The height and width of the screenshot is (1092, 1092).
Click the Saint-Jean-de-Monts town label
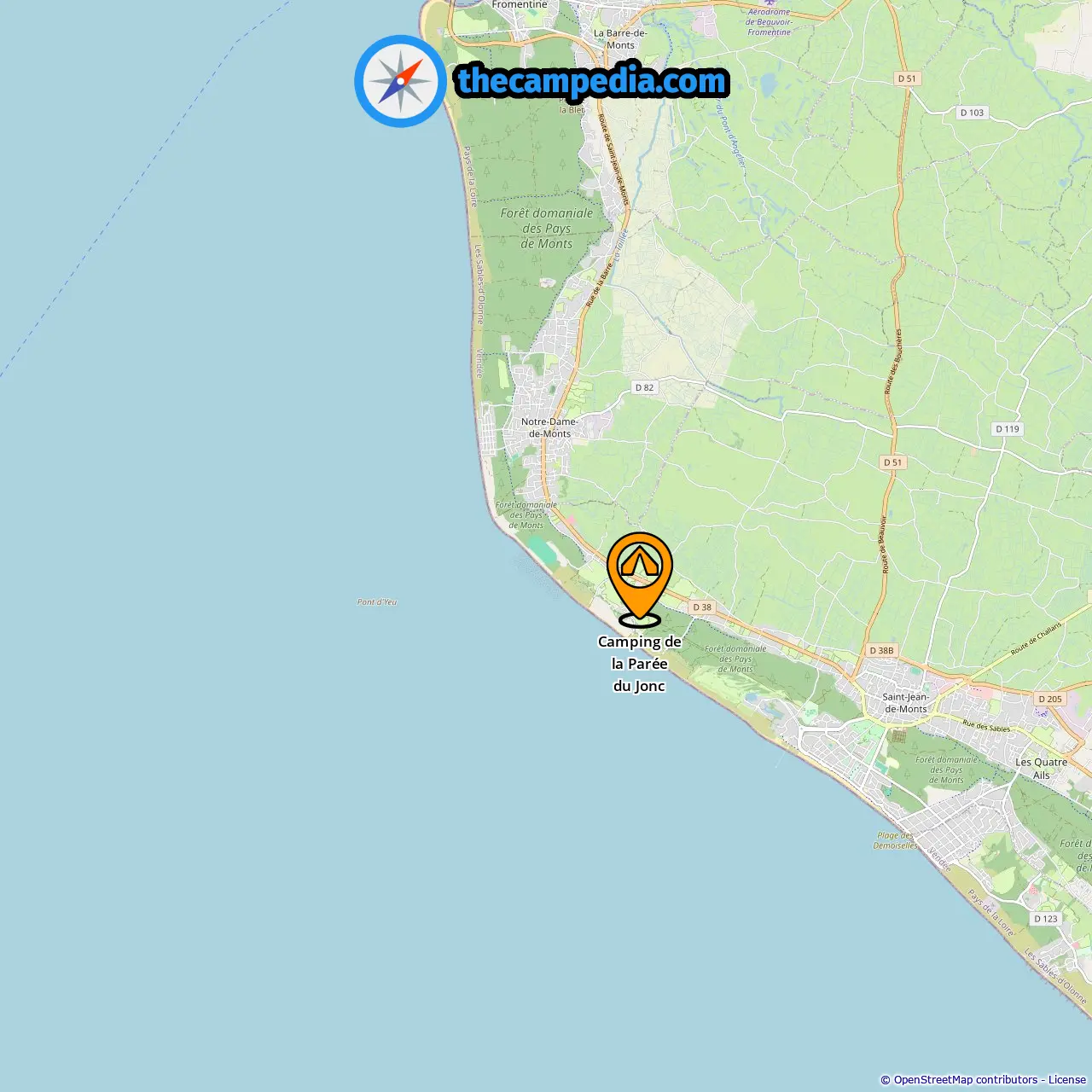tap(906, 703)
